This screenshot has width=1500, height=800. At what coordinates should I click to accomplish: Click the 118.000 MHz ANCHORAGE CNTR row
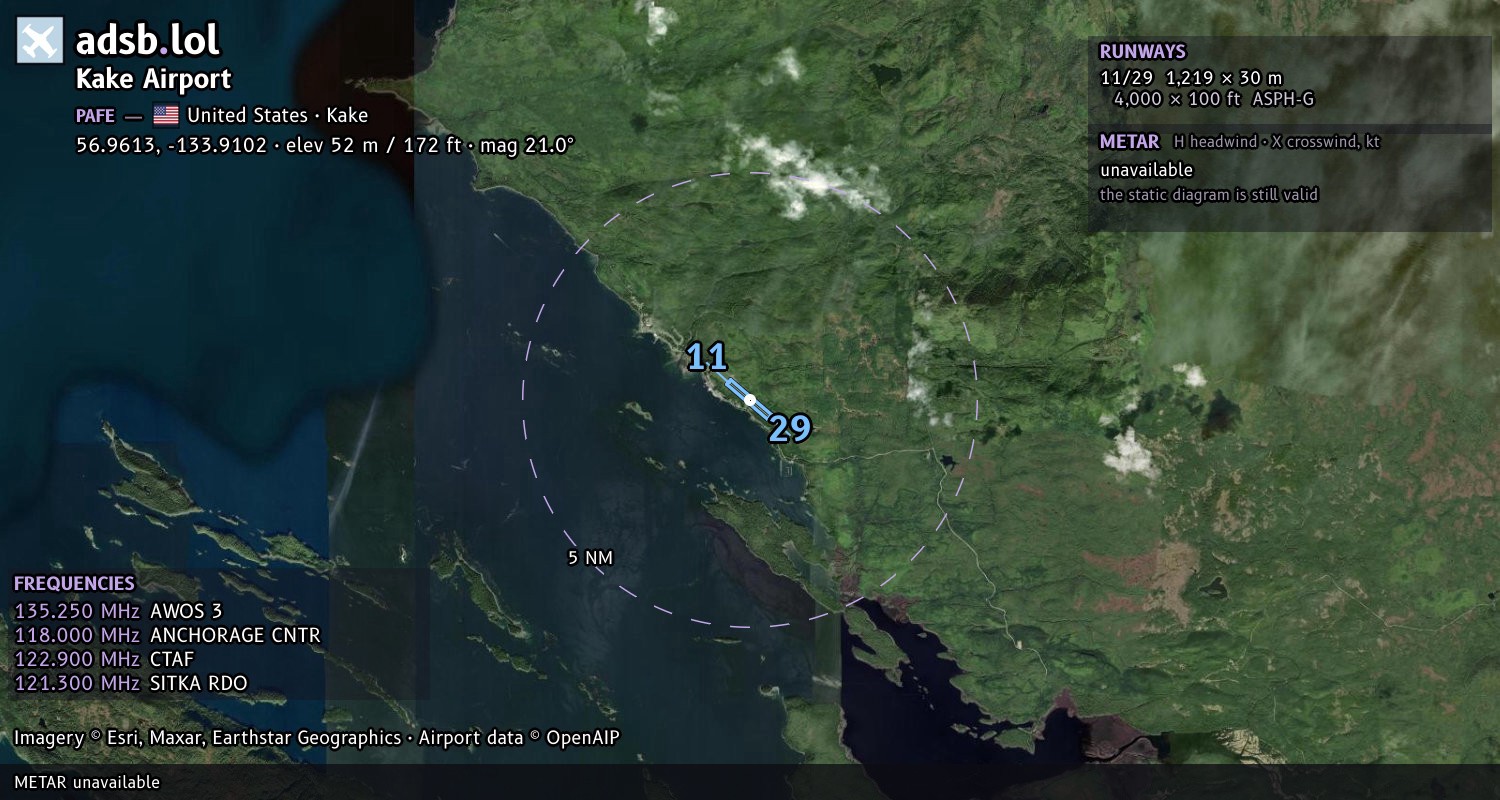(167, 635)
